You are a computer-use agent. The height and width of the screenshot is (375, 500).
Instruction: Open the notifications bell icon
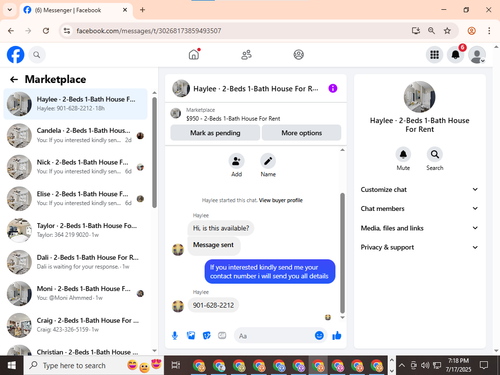coord(456,55)
